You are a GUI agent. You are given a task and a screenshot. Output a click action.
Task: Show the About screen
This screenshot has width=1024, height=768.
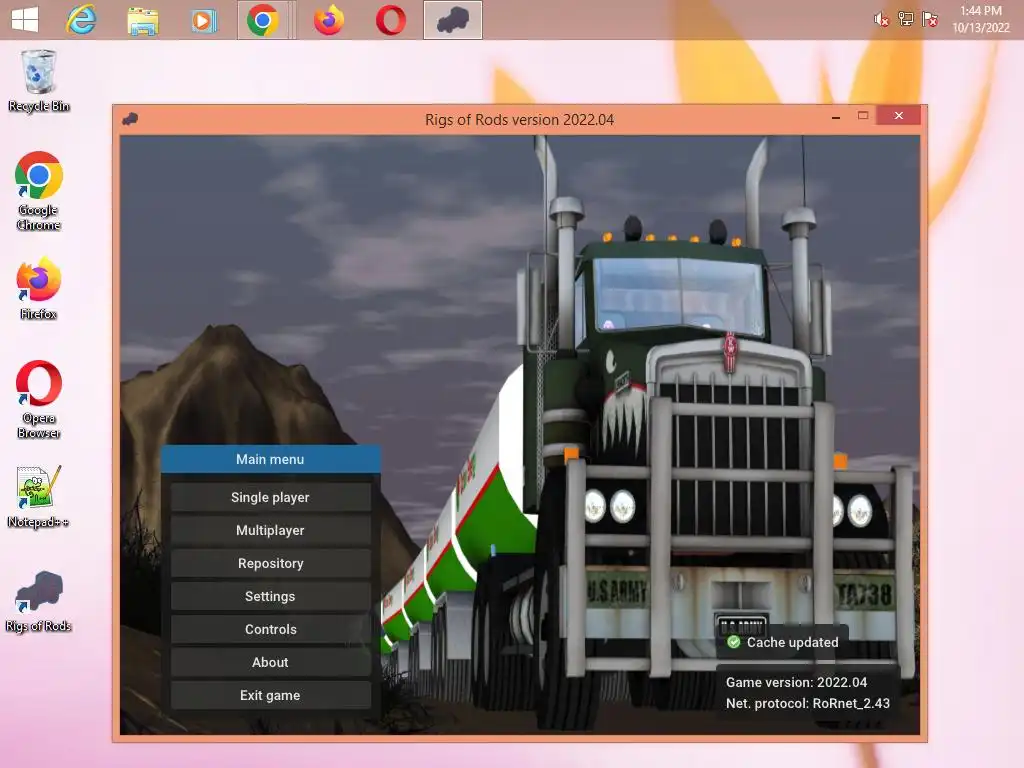point(270,662)
